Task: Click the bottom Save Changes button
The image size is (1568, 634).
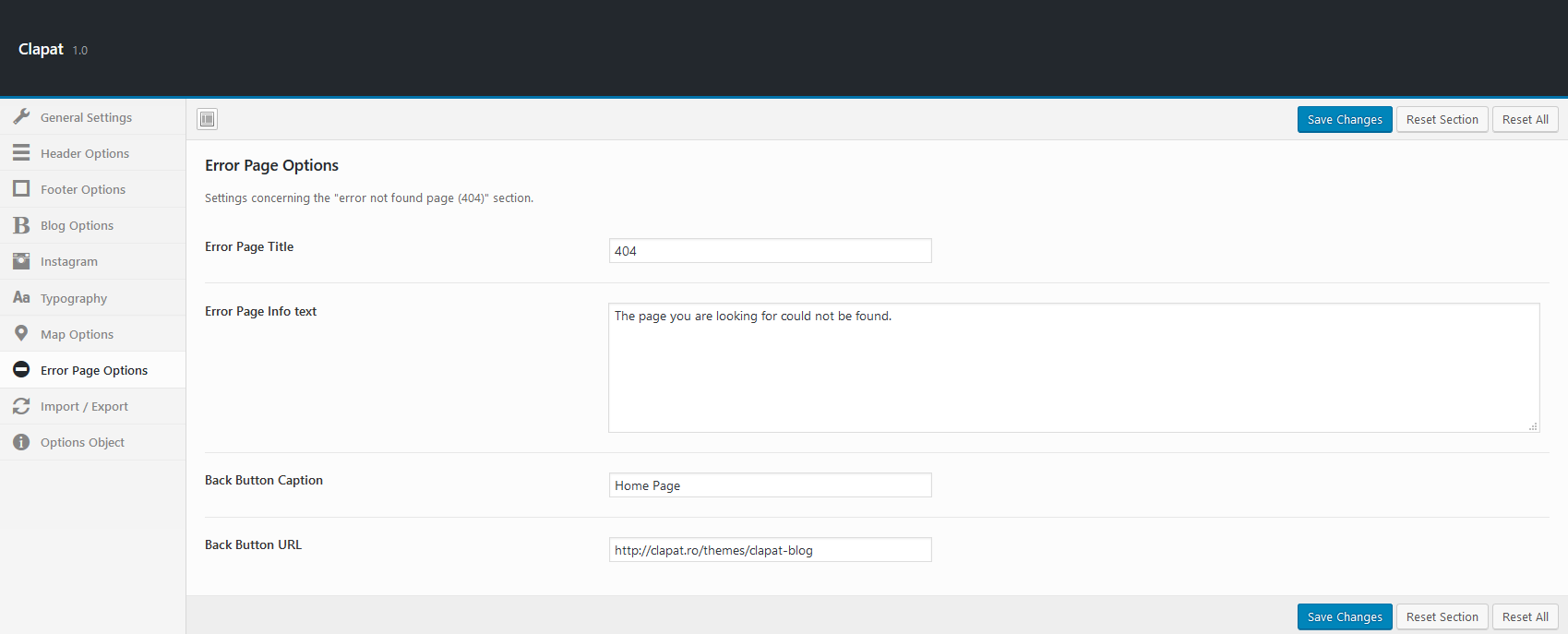Action: (1345, 616)
